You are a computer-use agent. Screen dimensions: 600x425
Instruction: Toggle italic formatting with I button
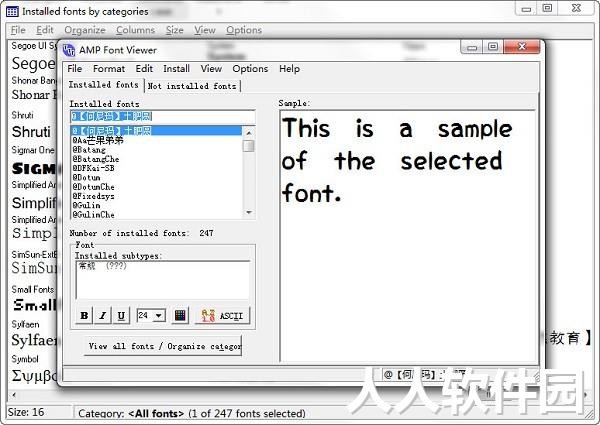(103, 316)
